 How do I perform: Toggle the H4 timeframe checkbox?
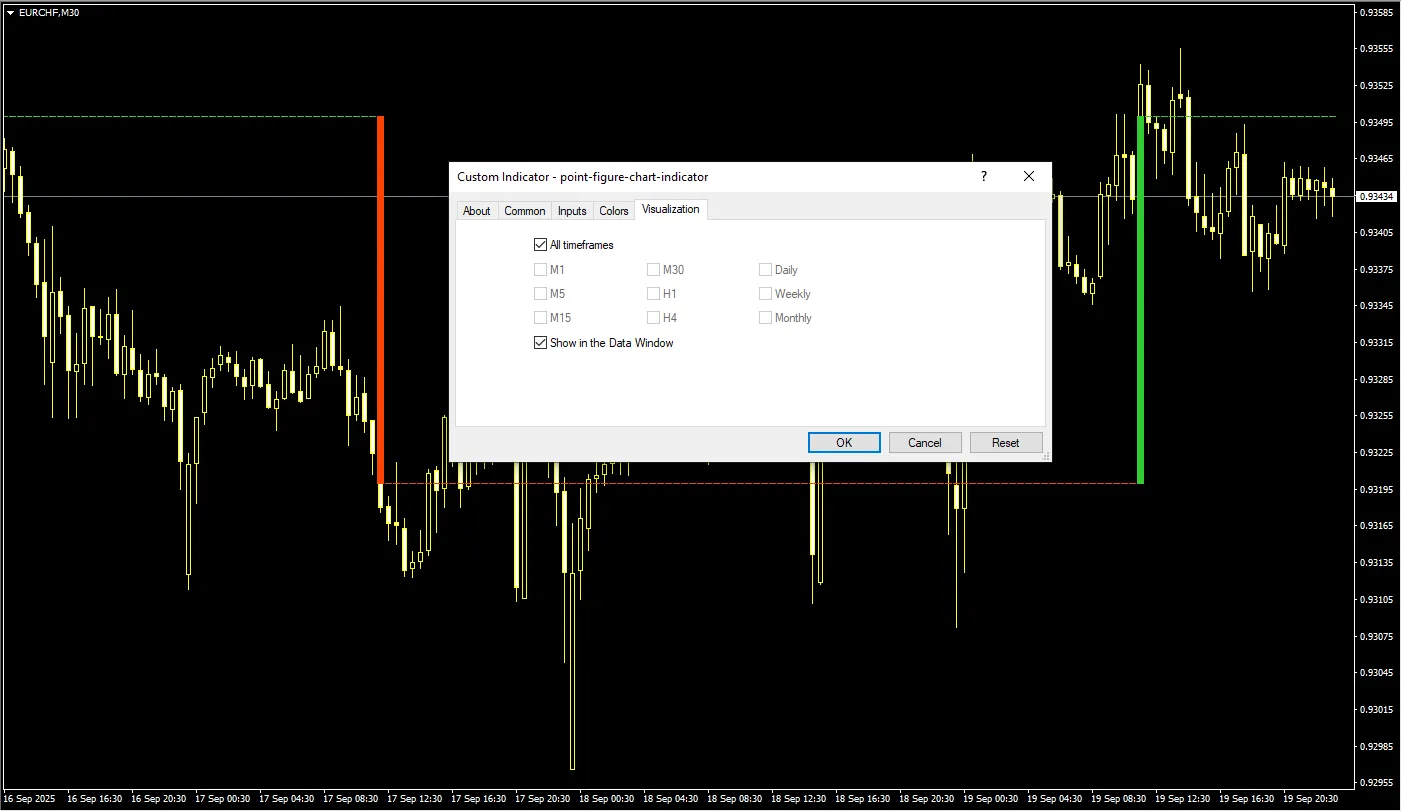point(653,318)
